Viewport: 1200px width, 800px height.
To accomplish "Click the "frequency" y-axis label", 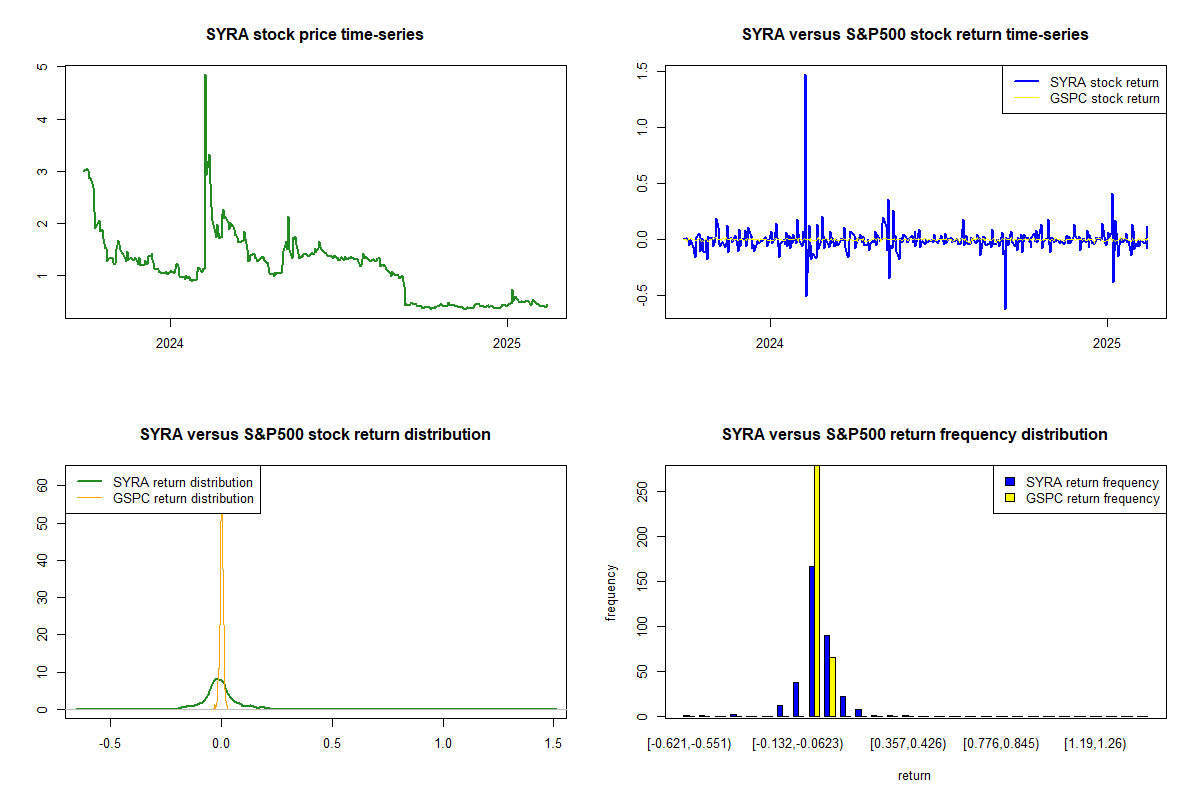I will point(611,592).
